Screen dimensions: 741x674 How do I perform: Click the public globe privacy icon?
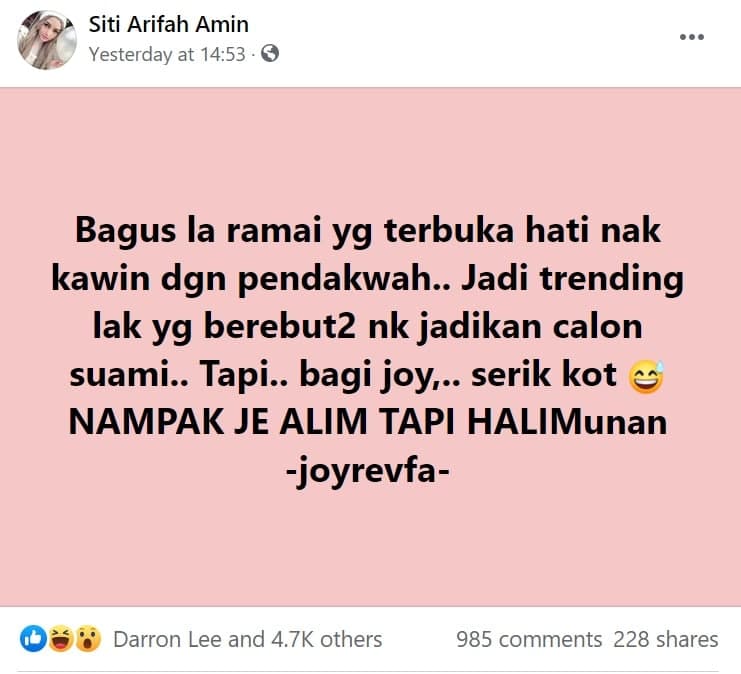click(x=270, y=53)
